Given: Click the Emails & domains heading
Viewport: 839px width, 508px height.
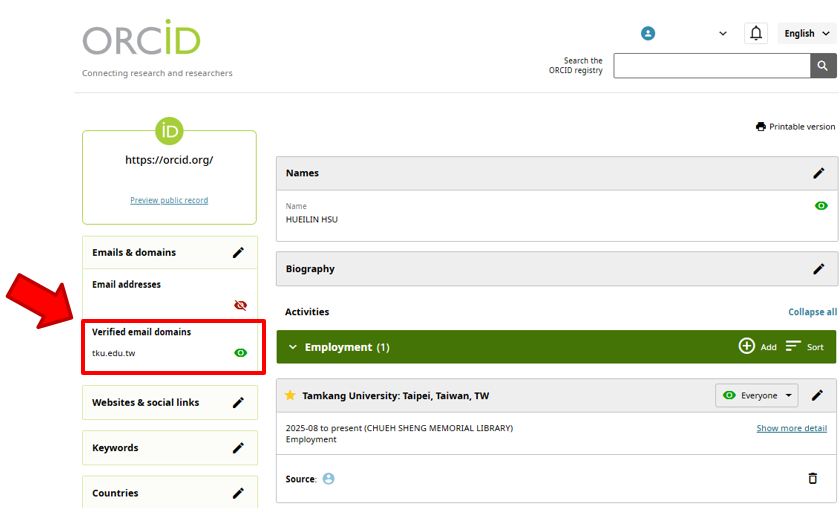Looking at the screenshot, I should [134, 253].
